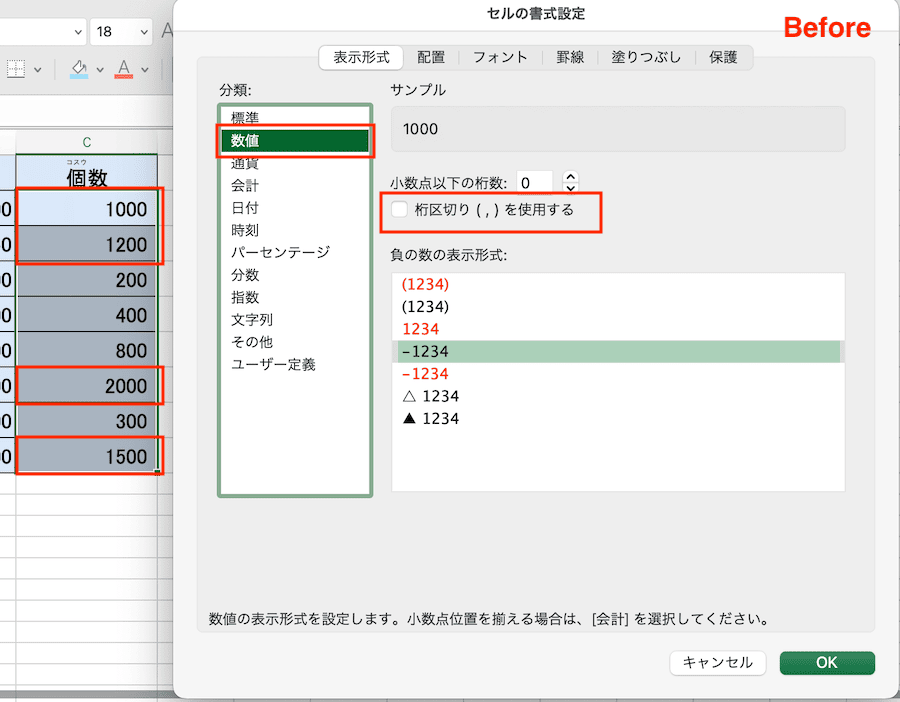Click the font color A icon
This screenshot has width=900, height=702.
point(124,69)
